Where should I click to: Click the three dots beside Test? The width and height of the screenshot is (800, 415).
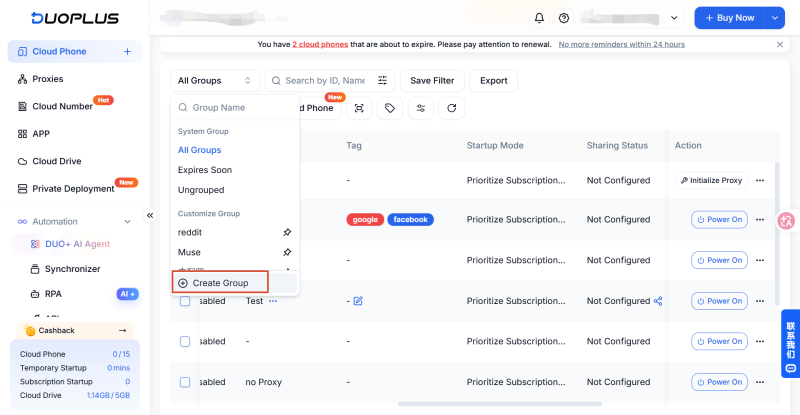tap(273, 301)
